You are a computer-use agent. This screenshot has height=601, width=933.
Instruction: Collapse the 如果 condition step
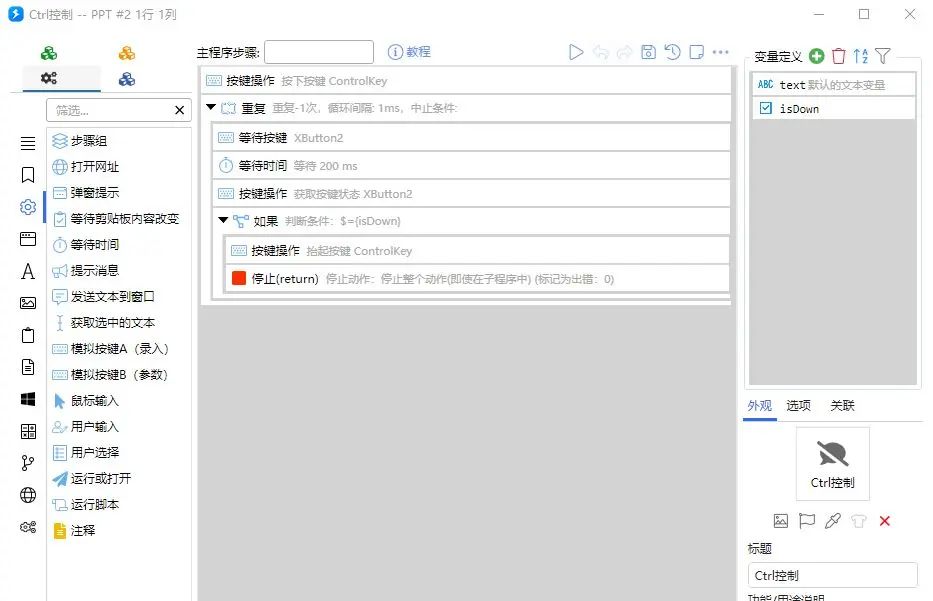[x=223, y=220]
